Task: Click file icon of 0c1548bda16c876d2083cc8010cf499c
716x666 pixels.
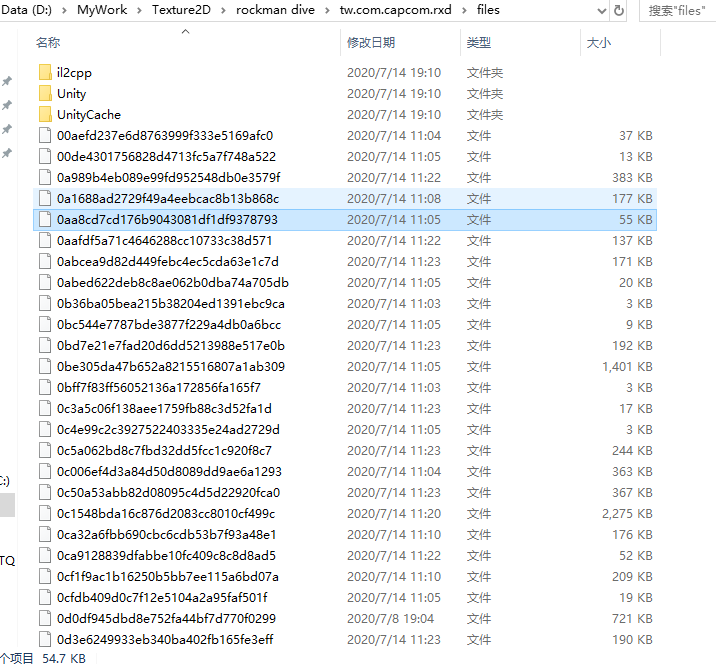Action: 45,513
